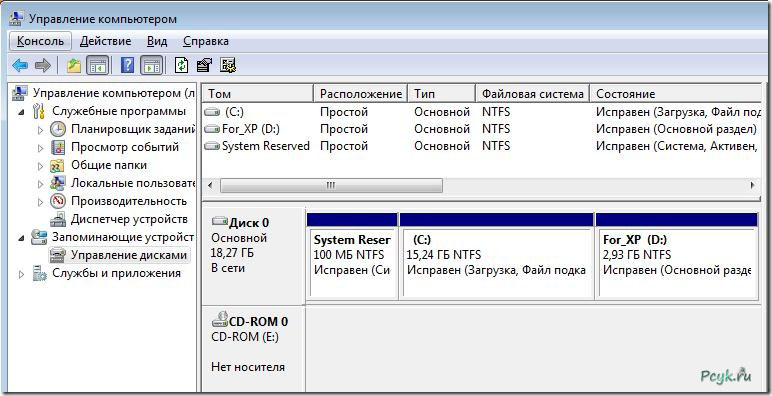
Task: Open Help via the question mark icon
Action: [x=128, y=65]
